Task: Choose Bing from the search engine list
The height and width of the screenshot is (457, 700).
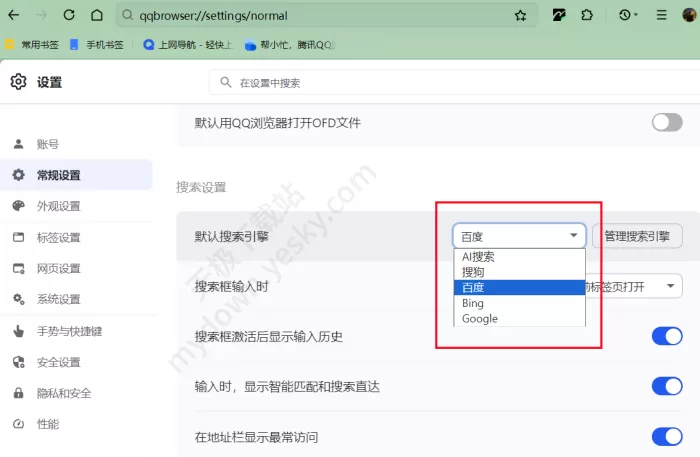Action: pos(519,303)
